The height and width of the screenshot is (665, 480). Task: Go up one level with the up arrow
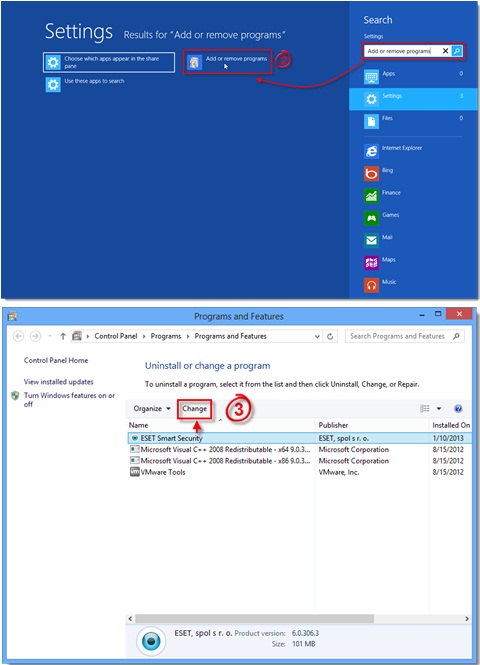[x=63, y=336]
